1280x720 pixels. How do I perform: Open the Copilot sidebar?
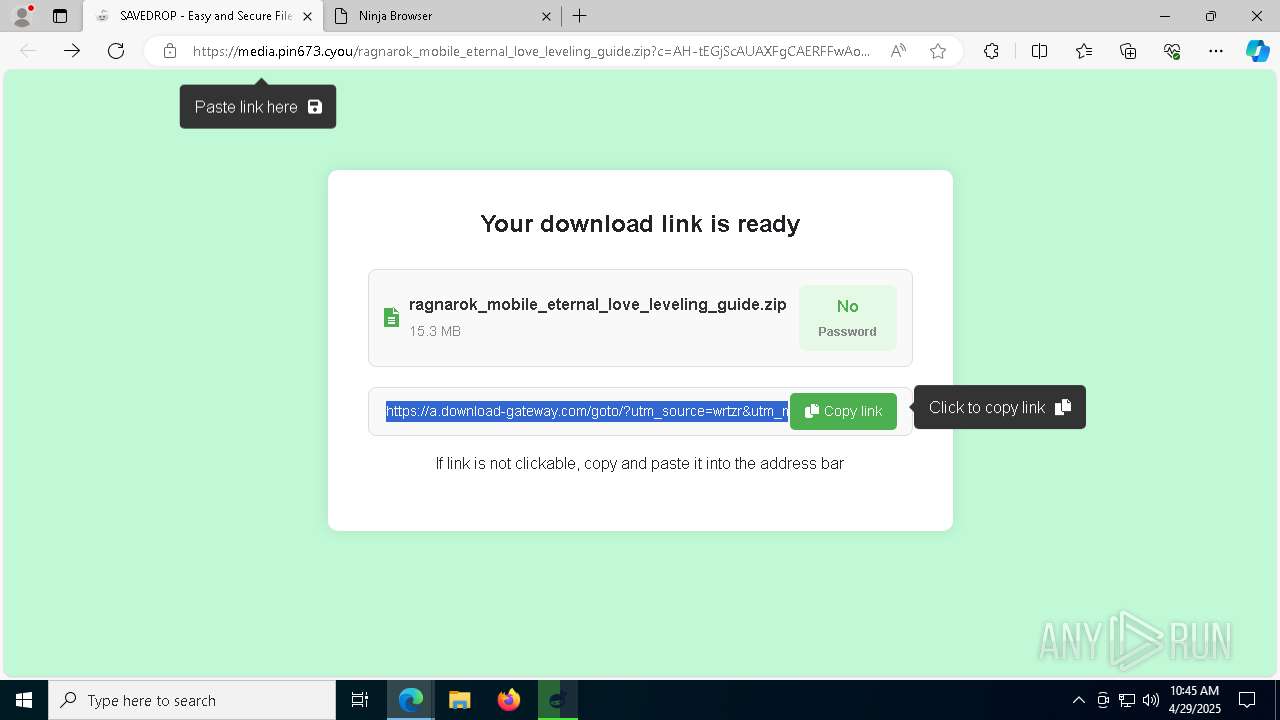click(x=1257, y=51)
